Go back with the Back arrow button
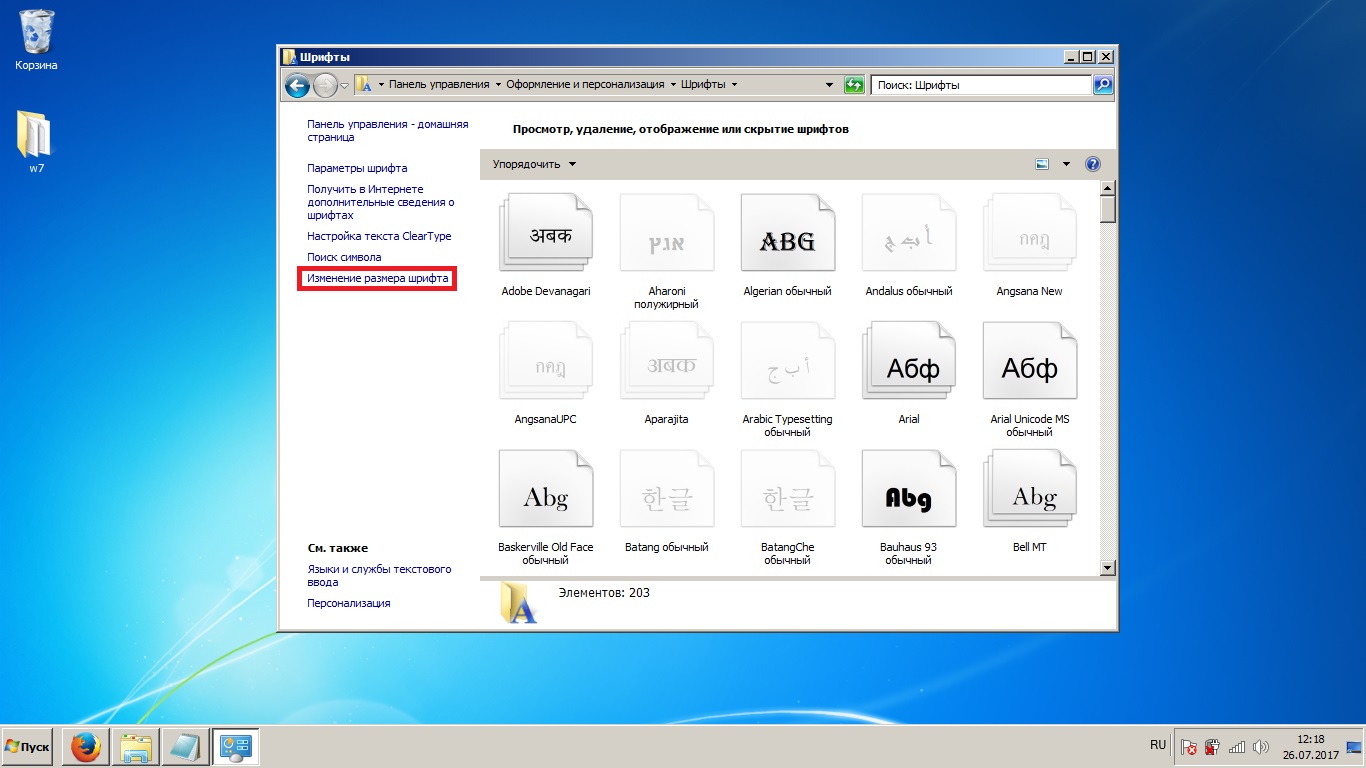 (x=297, y=85)
